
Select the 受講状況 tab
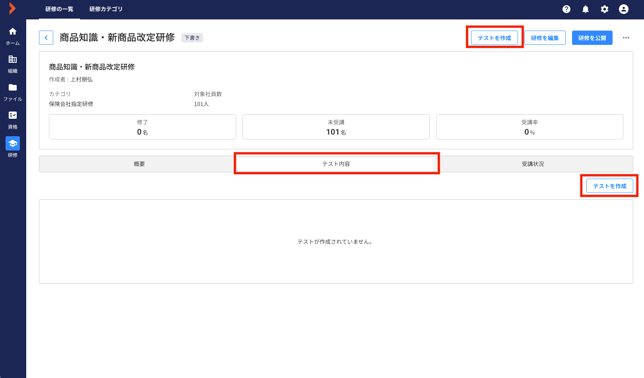pos(533,164)
